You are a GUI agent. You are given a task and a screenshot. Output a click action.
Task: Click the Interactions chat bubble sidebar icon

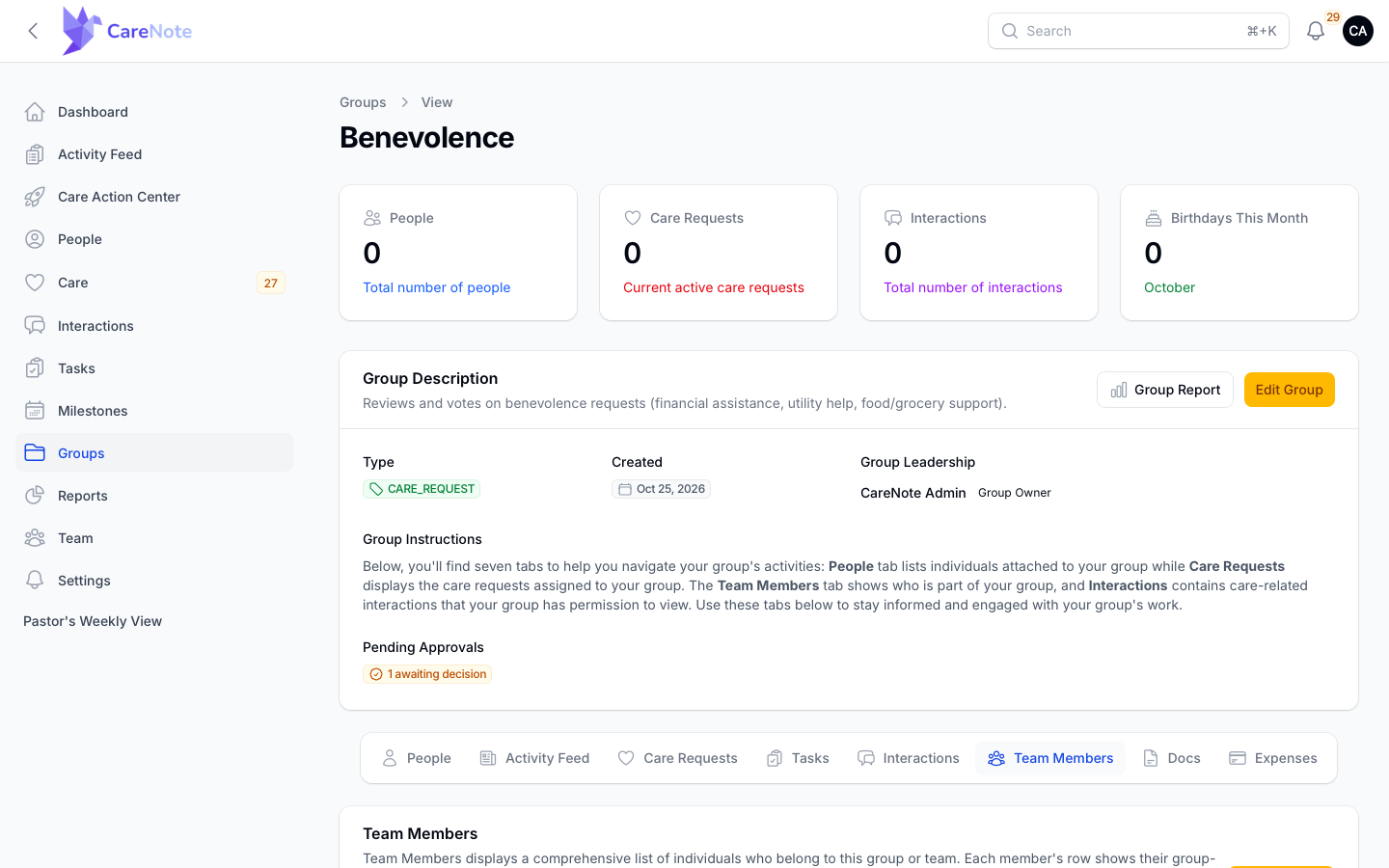[x=35, y=326]
